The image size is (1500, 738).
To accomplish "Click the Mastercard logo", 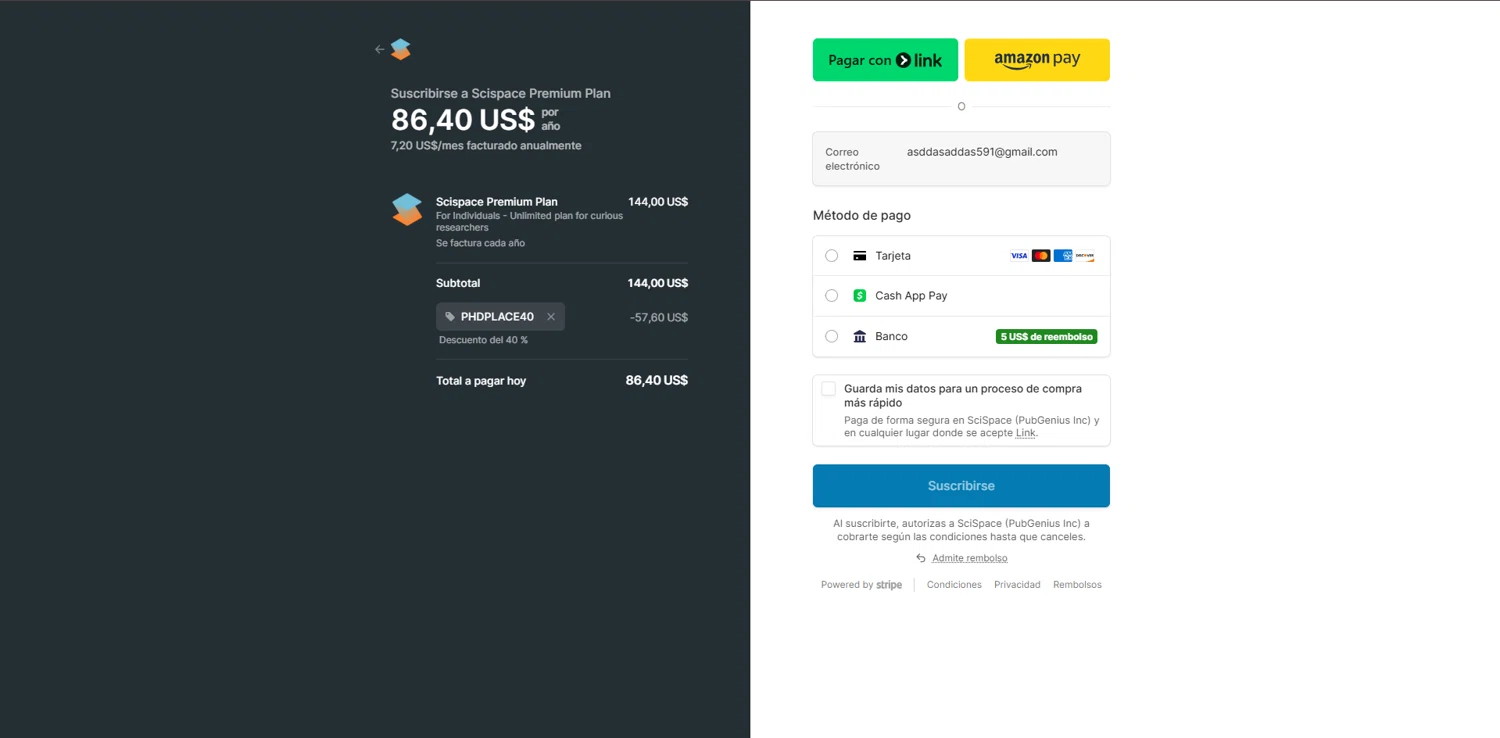I will click(1041, 256).
